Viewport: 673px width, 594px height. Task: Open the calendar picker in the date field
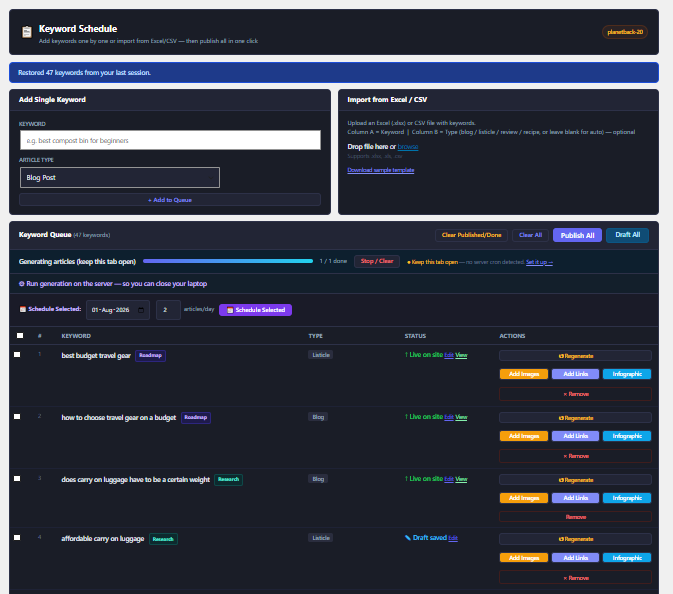pos(141,310)
